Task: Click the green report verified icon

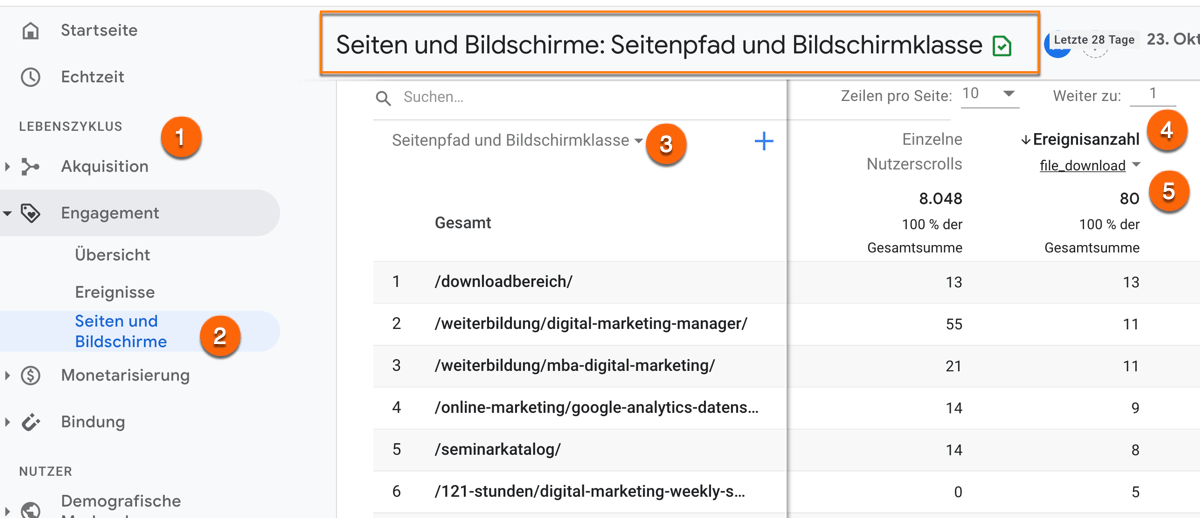Action: [1002, 46]
